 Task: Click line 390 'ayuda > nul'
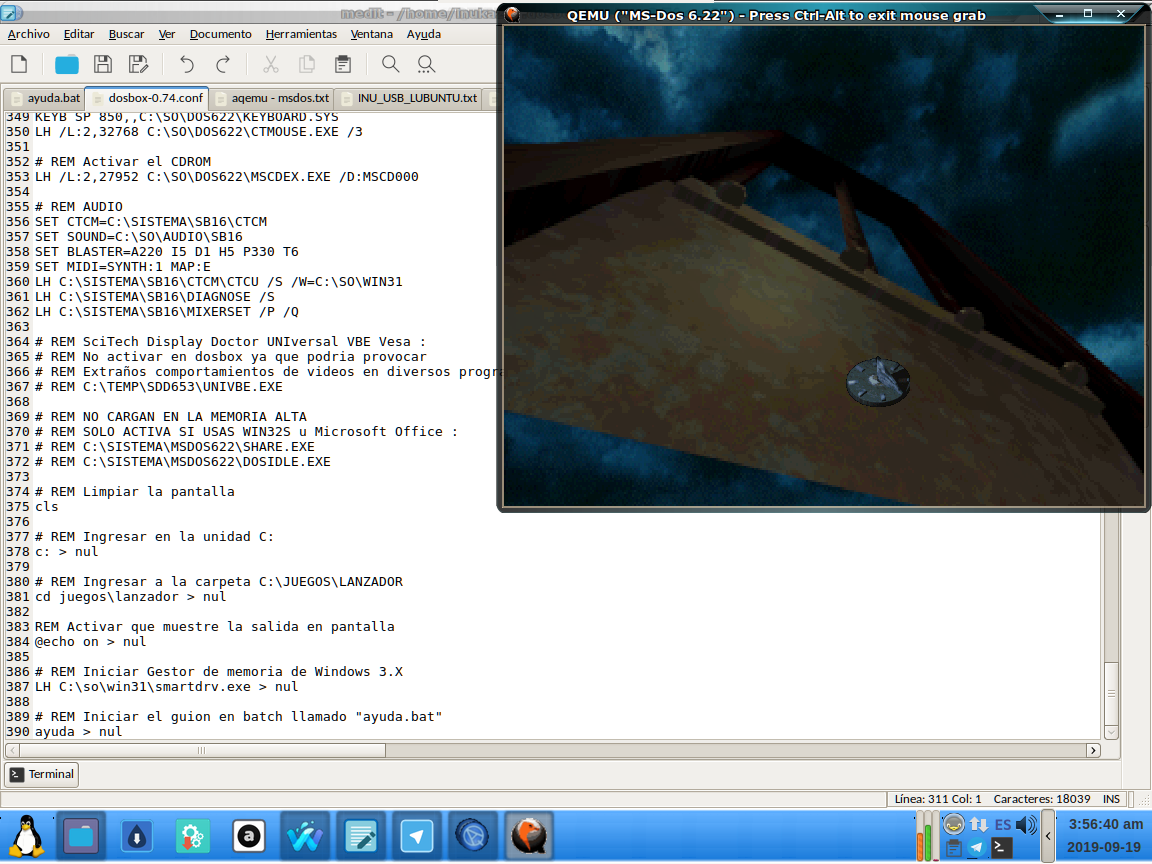pyautogui.click(x=78, y=732)
